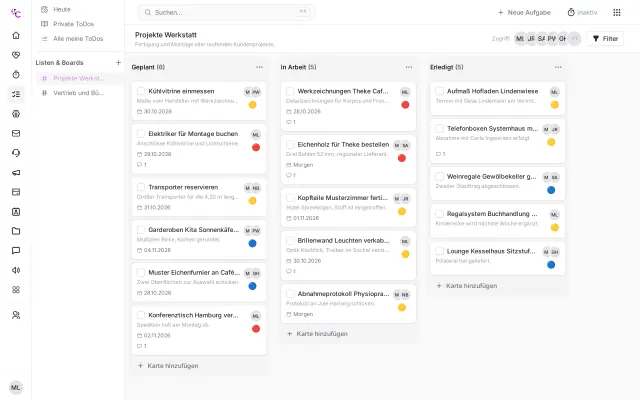Open Erledigt column options menu
The width and height of the screenshot is (640, 400).
point(558,67)
